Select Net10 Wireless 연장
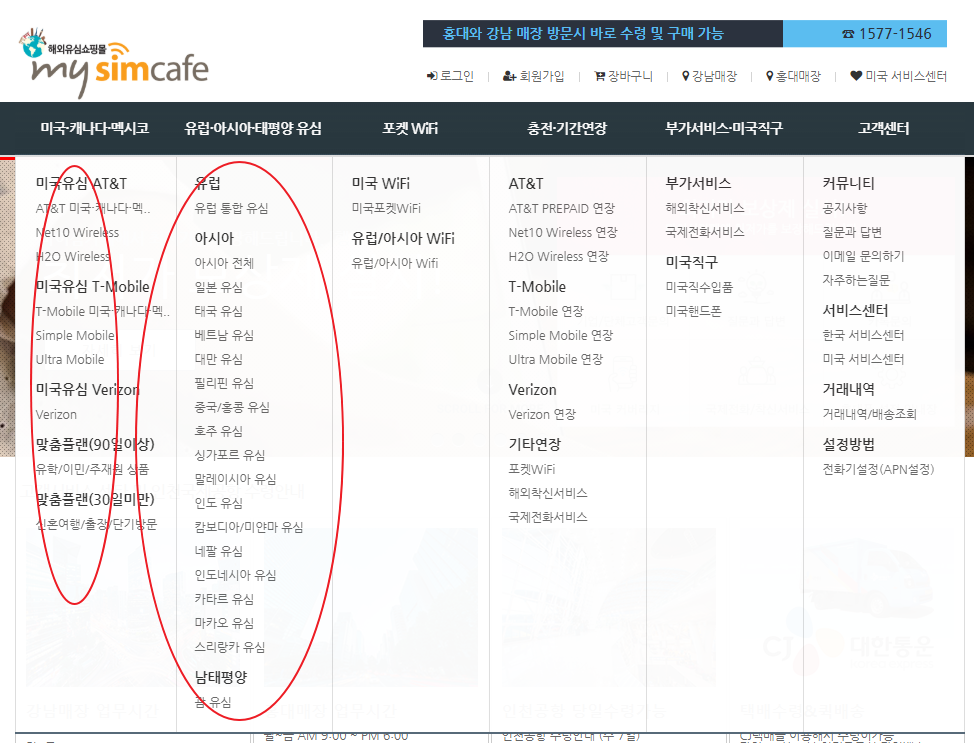This screenshot has height=743, width=974. pos(563,232)
